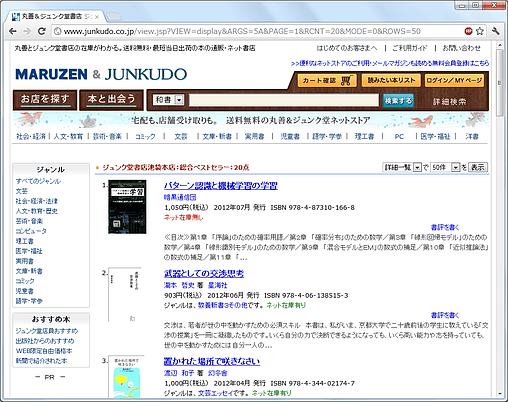
Task: Open the red adblock extension icon
Action: (468, 31)
